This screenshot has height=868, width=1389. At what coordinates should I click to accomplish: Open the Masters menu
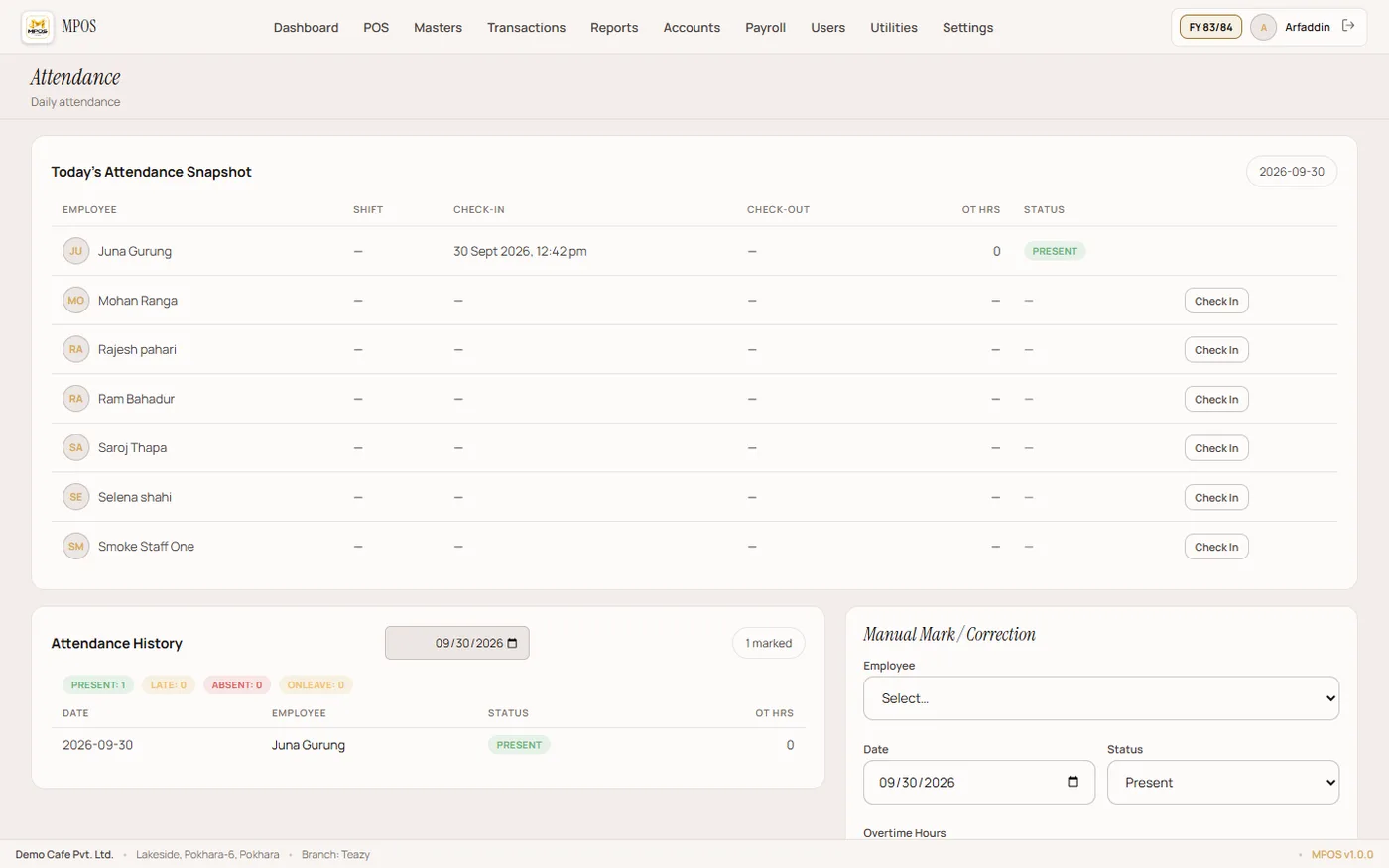[439, 27]
